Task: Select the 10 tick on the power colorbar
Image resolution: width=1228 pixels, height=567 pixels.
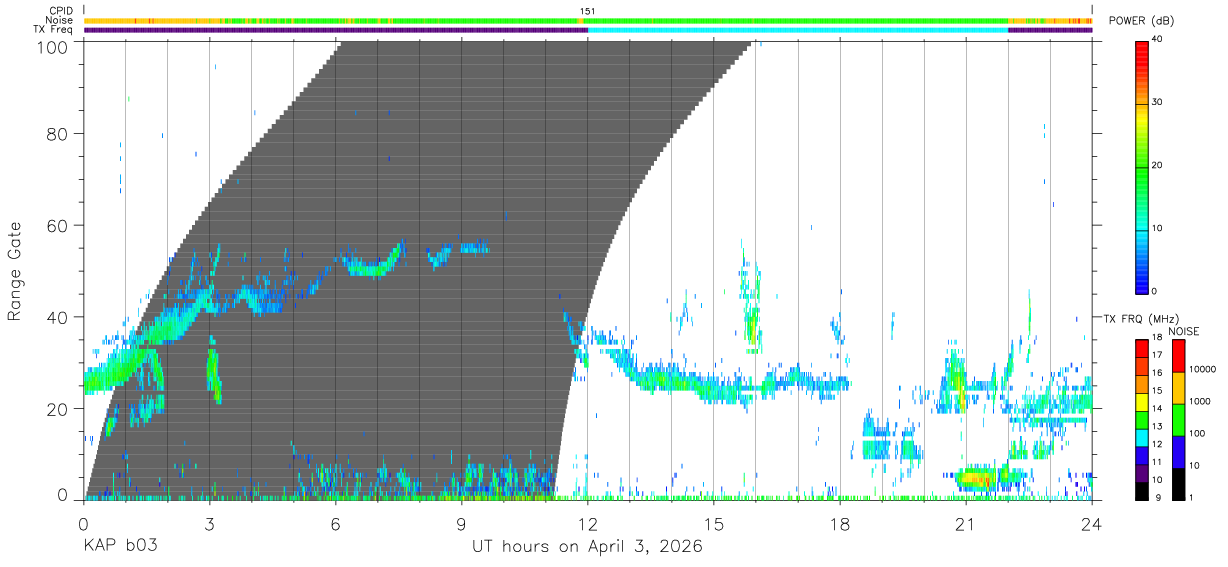Action: (1158, 229)
